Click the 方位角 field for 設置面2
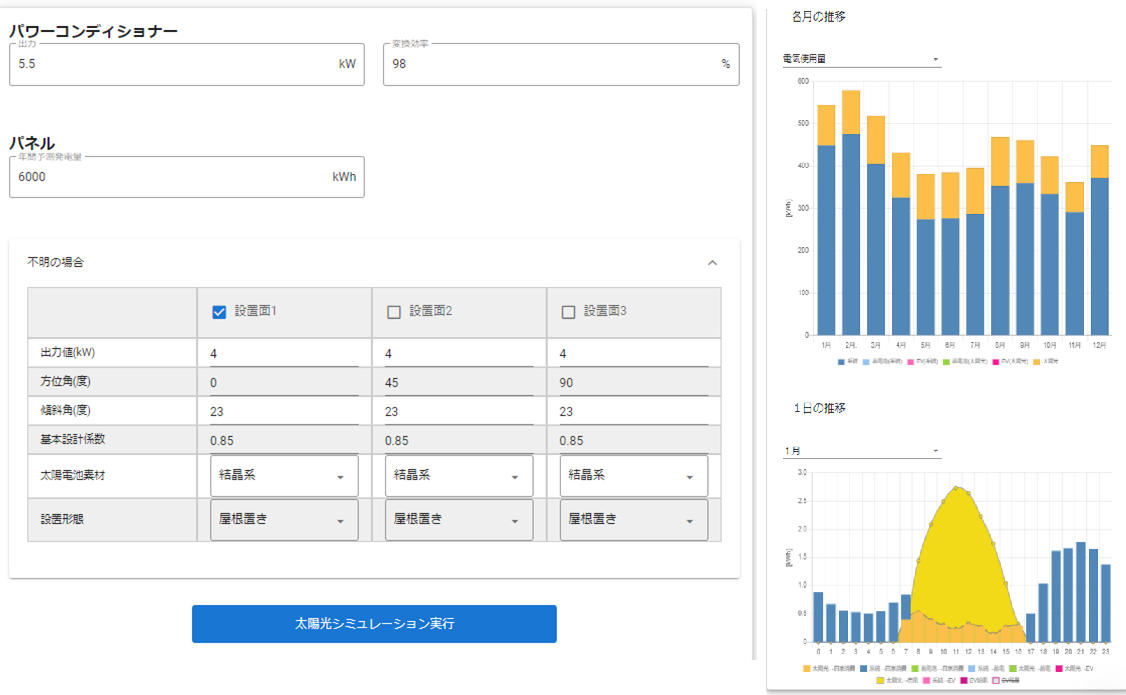Screen dimensions: 1126x695 [459, 383]
